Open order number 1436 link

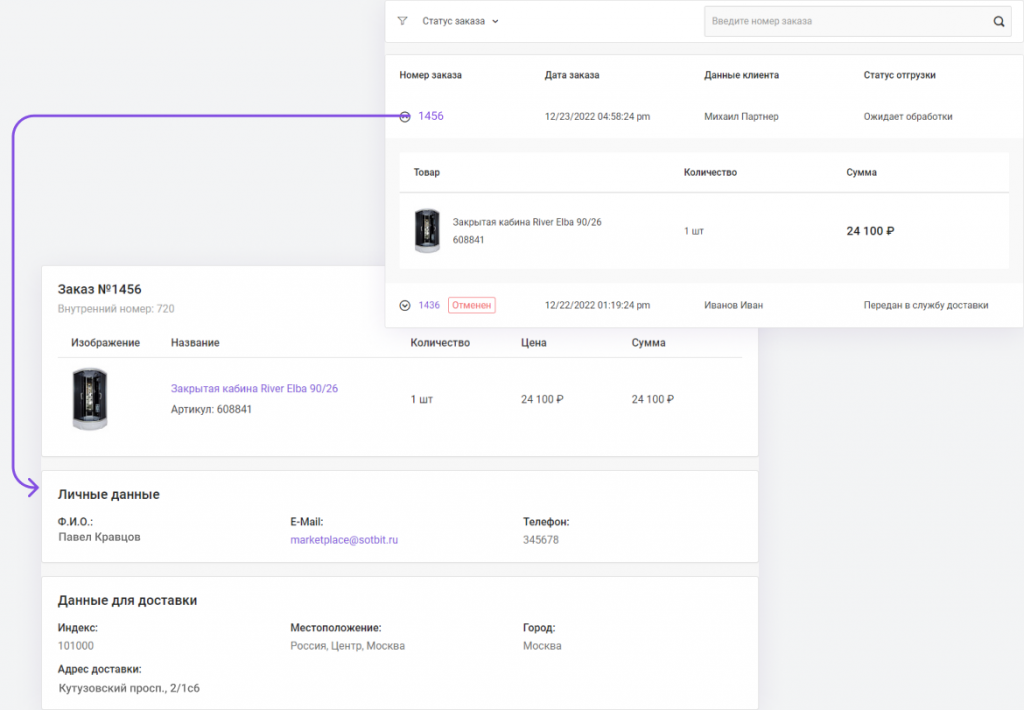pyautogui.click(x=429, y=305)
